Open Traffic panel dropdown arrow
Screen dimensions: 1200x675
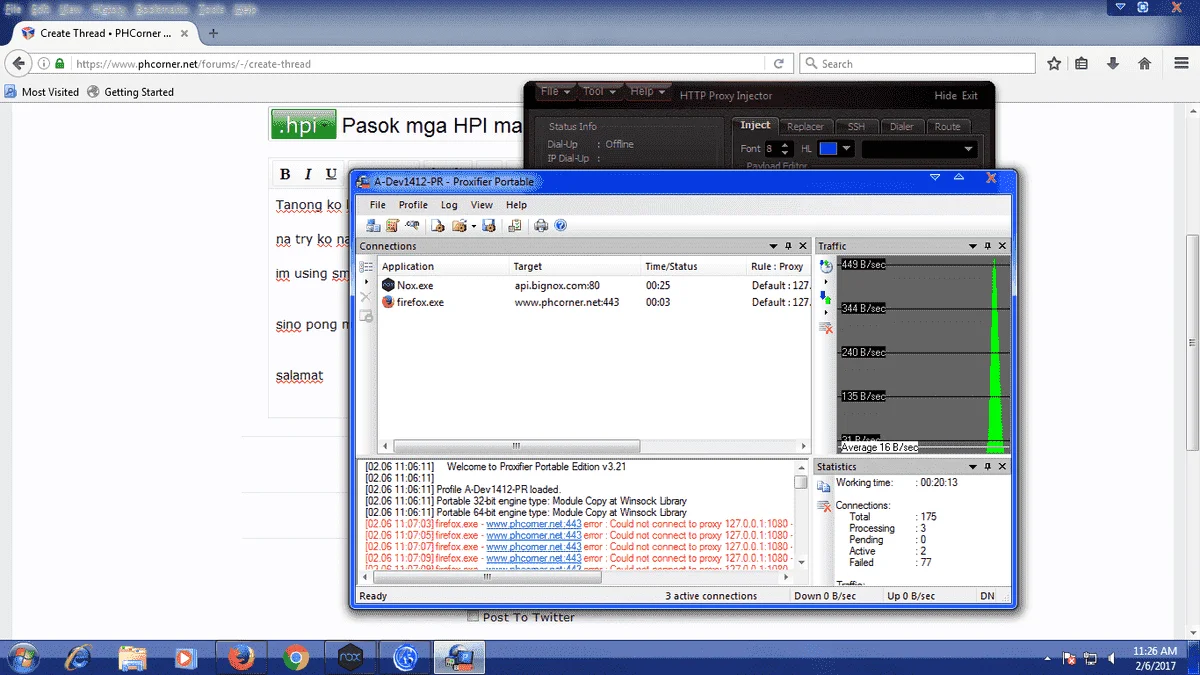[x=973, y=246]
